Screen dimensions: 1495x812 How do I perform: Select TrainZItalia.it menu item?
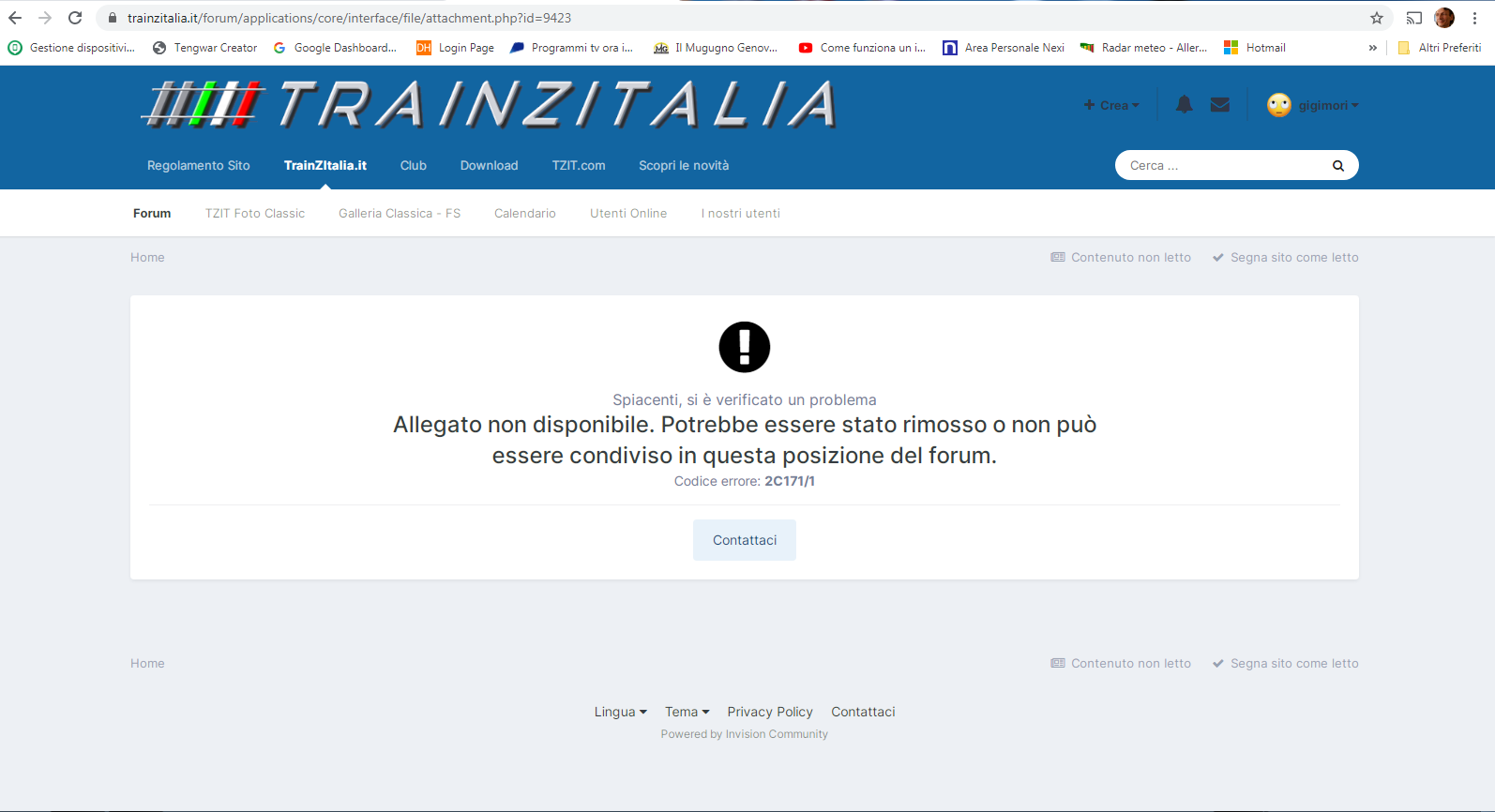coord(325,165)
